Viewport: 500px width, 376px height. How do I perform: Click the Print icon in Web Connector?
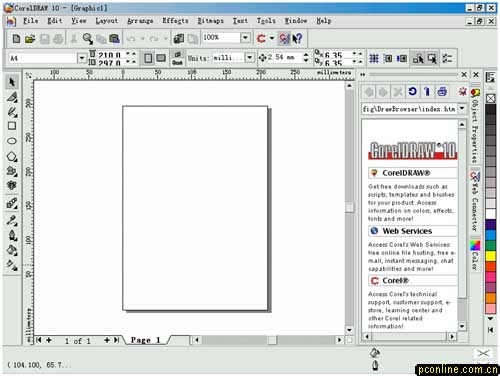pyautogui.click(x=442, y=91)
